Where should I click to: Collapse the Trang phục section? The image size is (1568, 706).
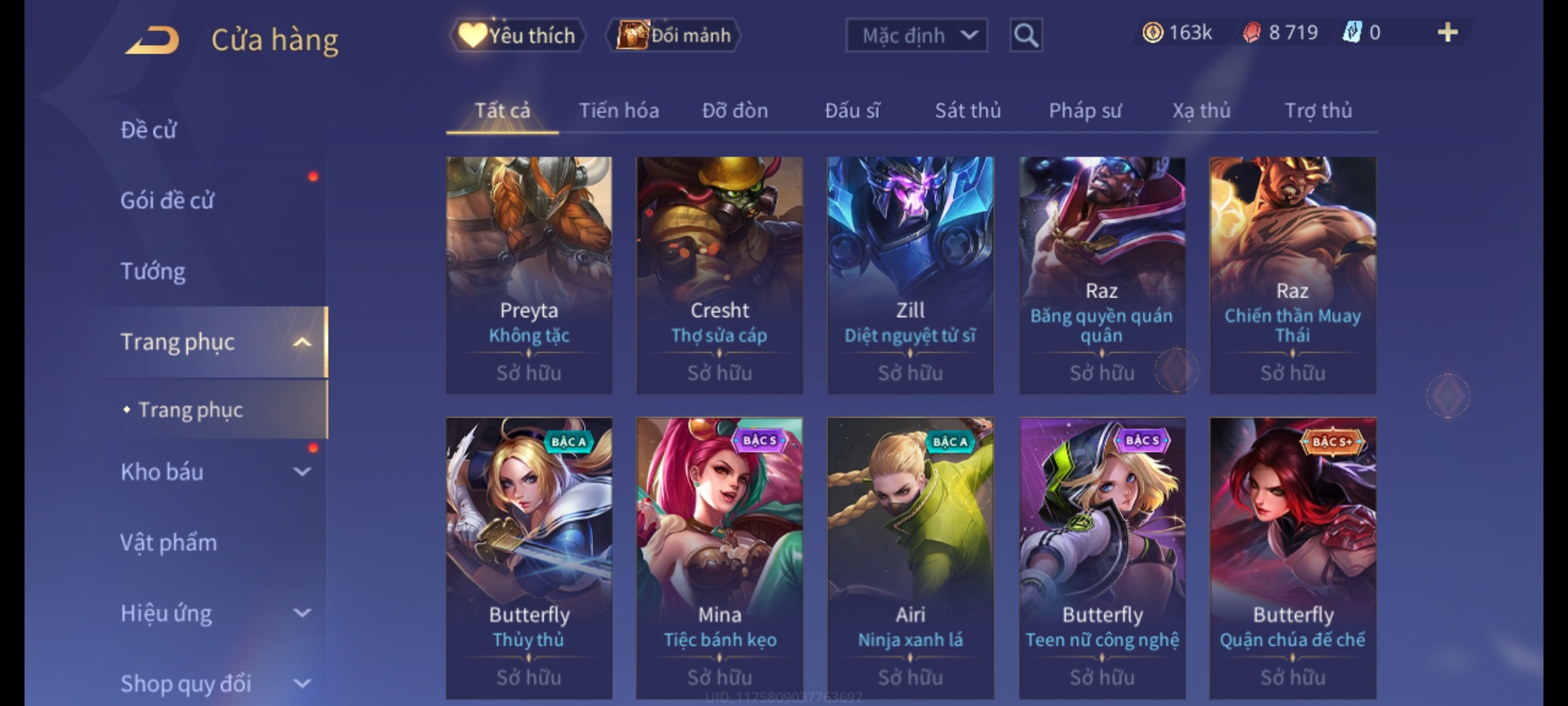click(x=302, y=342)
